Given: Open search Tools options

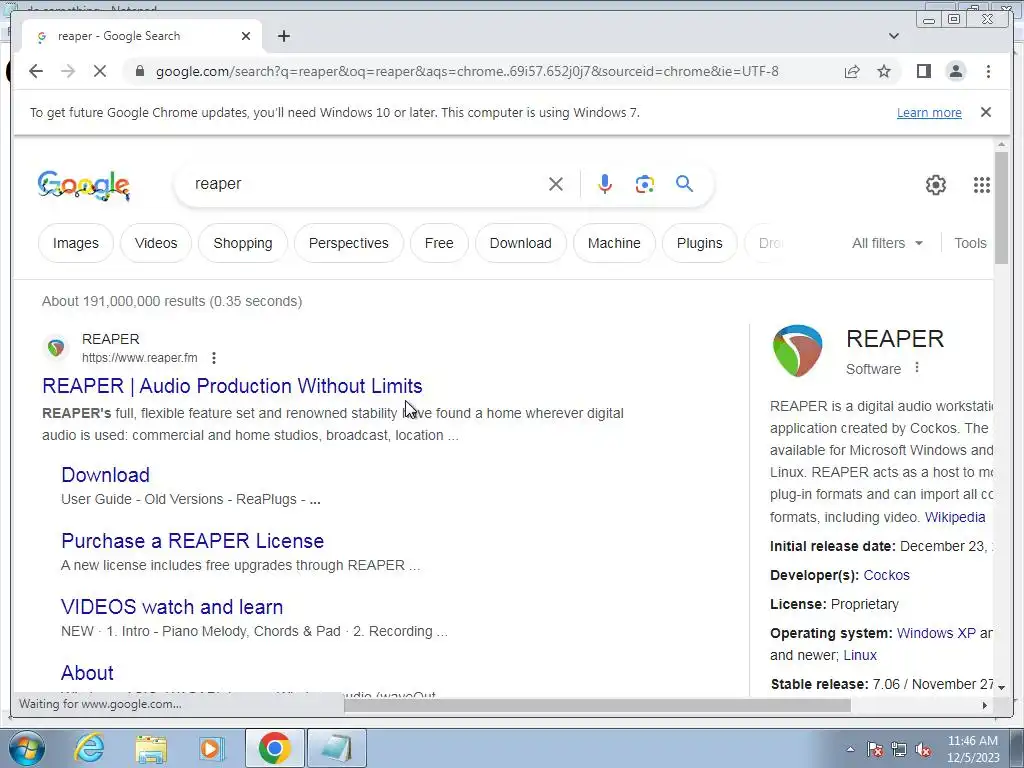Looking at the screenshot, I should tap(970, 243).
